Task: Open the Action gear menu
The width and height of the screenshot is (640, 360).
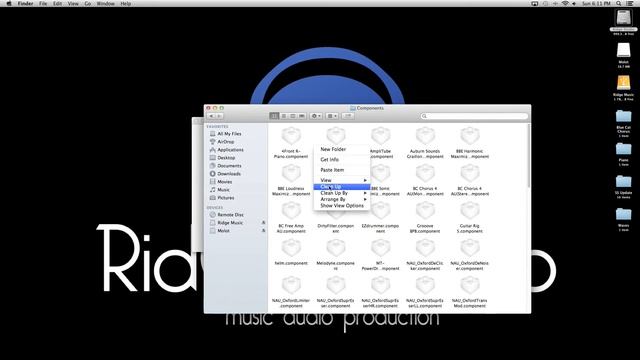Action: [x=316, y=116]
